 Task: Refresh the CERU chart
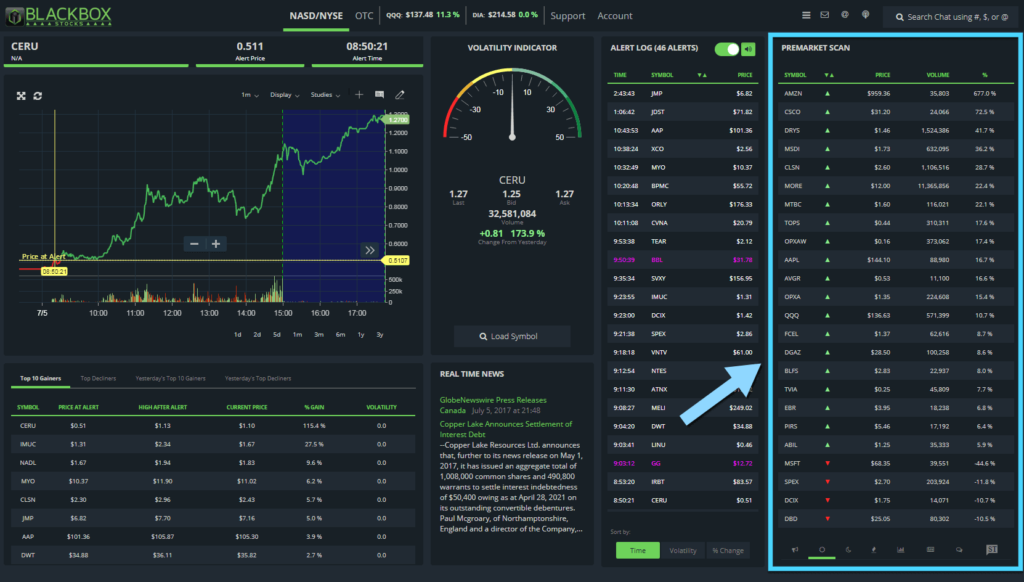(38, 95)
